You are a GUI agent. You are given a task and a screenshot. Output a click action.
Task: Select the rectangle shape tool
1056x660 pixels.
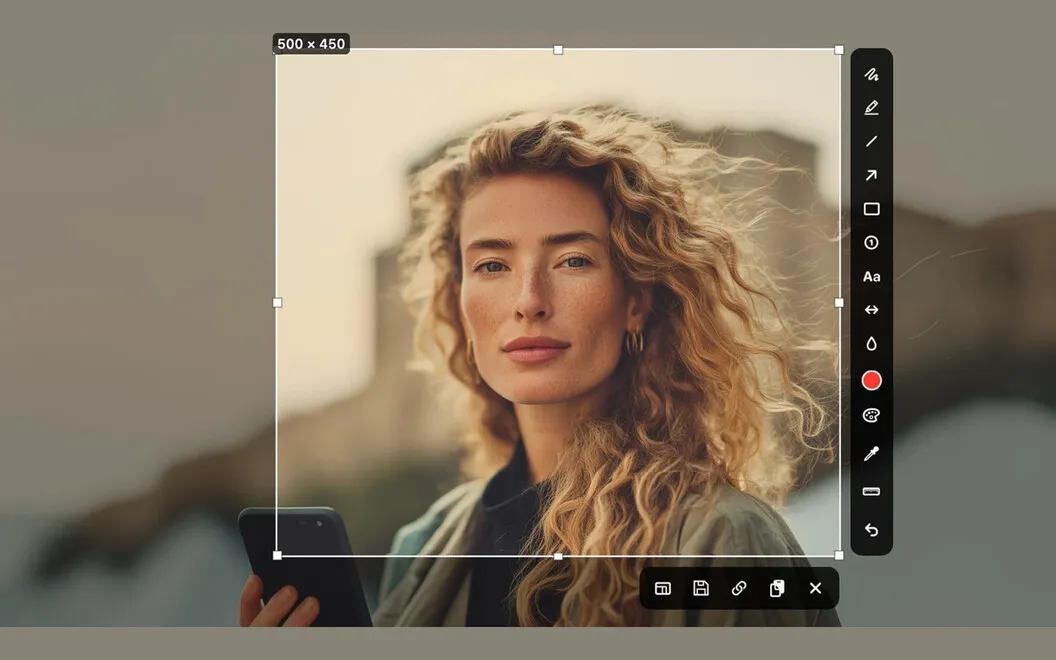click(871, 209)
